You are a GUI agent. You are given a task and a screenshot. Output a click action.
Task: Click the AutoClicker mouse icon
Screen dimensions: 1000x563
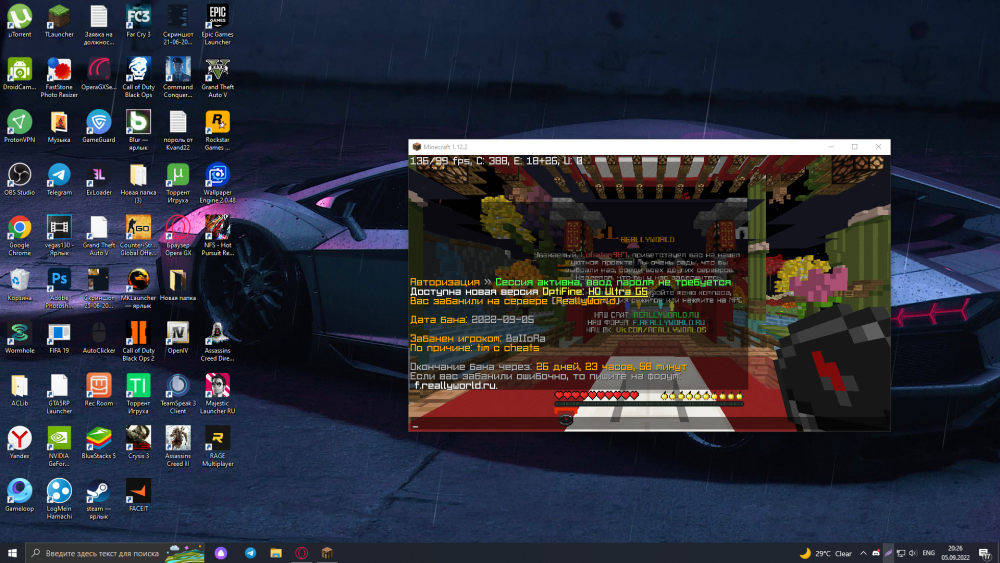click(x=99, y=338)
